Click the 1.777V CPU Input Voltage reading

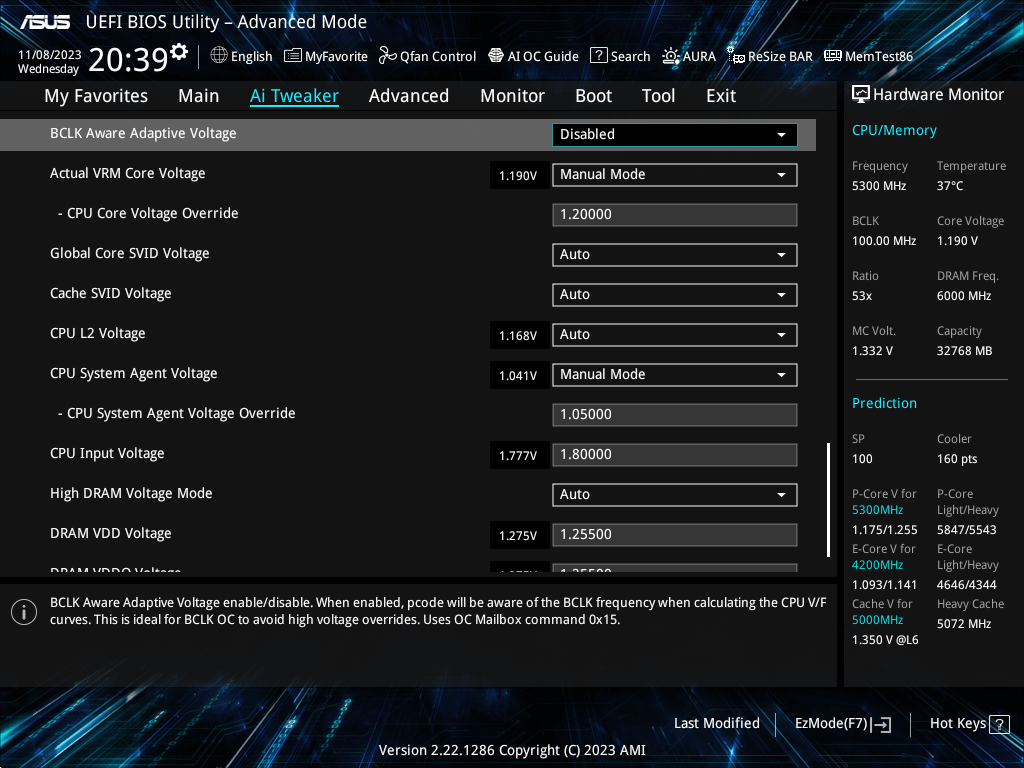click(518, 456)
